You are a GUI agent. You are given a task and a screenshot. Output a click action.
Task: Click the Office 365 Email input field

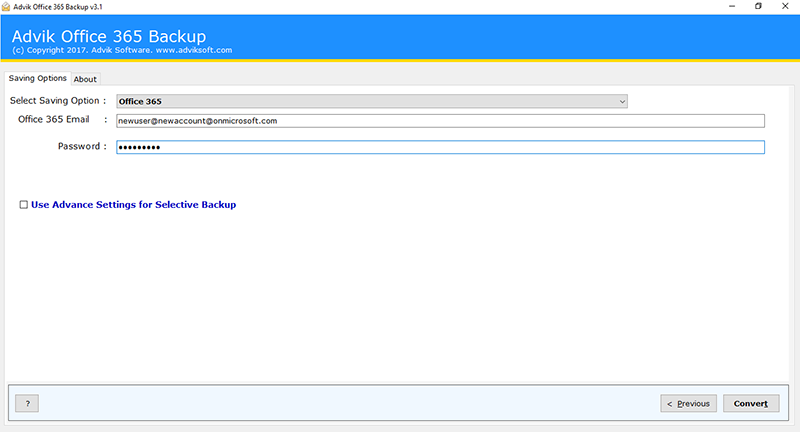click(x=440, y=121)
